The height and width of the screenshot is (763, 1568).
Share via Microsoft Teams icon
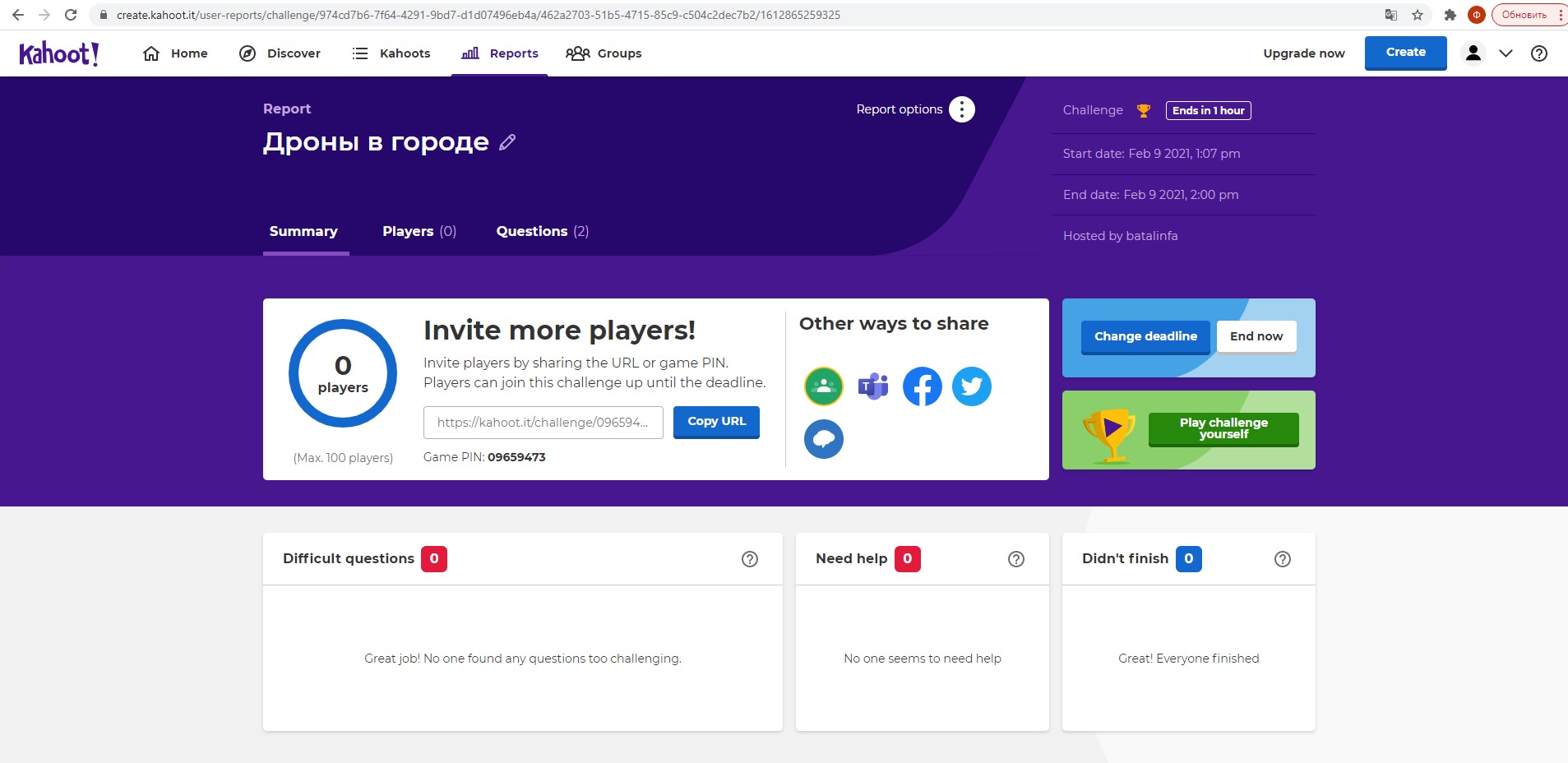click(873, 386)
